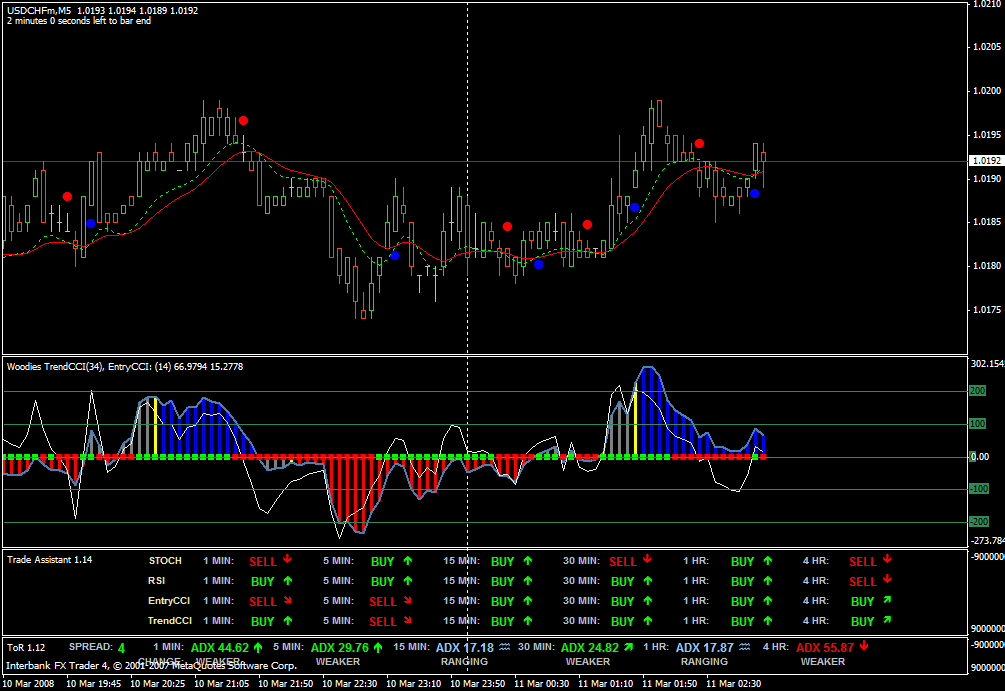
Task: Click the STOCH row label
Action: tap(165, 561)
